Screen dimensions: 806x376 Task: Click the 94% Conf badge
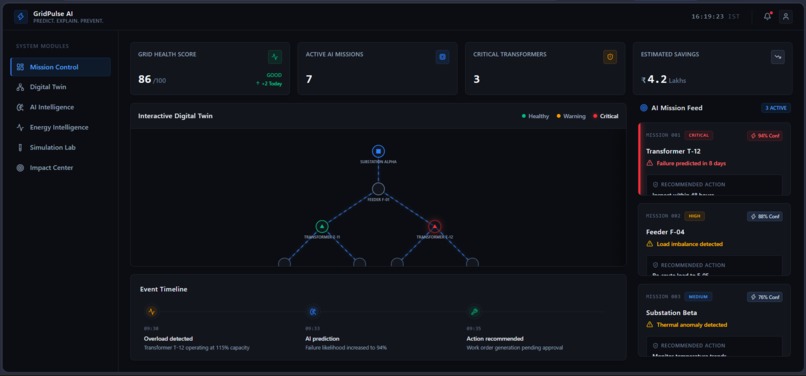765,136
